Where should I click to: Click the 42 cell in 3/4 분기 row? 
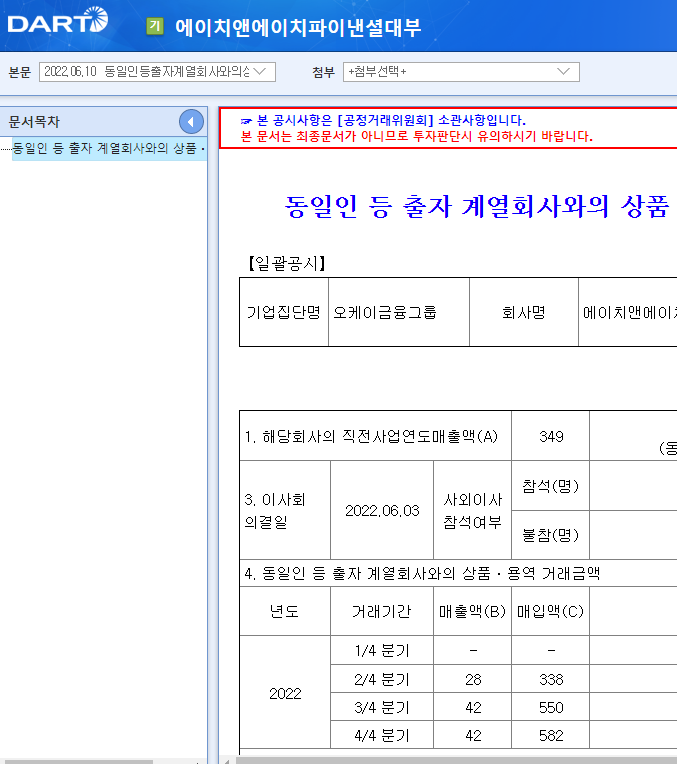tap(473, 707)
